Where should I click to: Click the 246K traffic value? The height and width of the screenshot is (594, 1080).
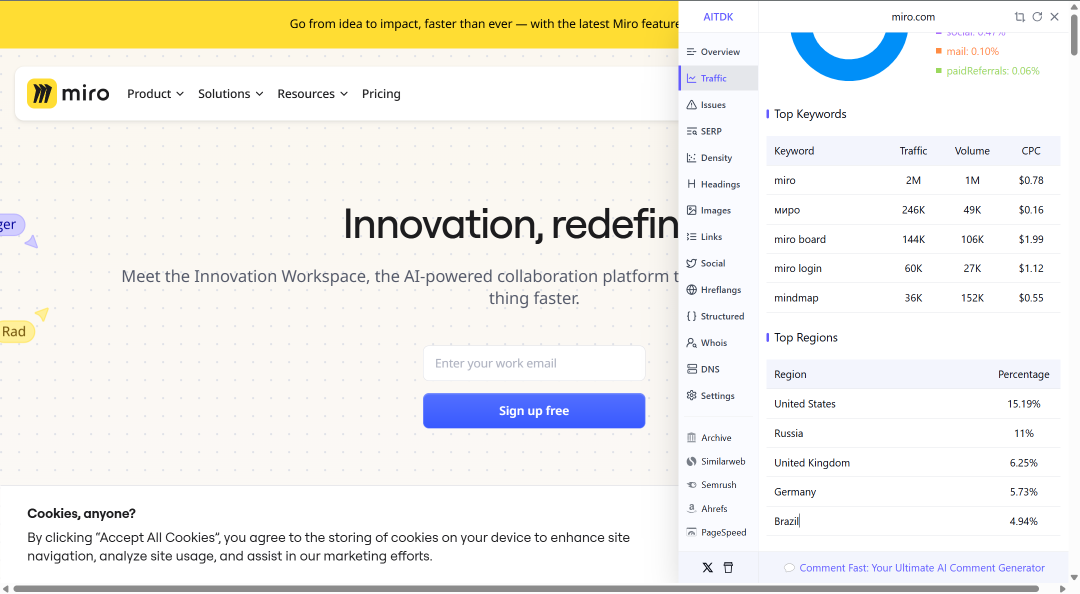[x=913, y=210]
